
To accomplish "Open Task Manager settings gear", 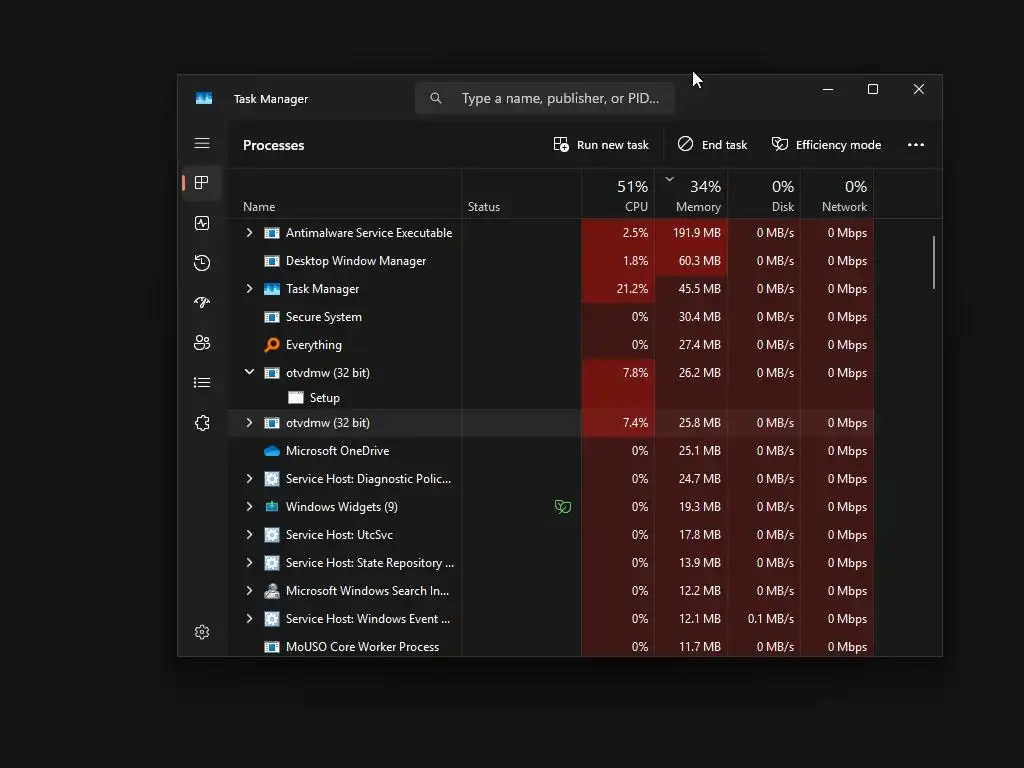I will point(202,632).
